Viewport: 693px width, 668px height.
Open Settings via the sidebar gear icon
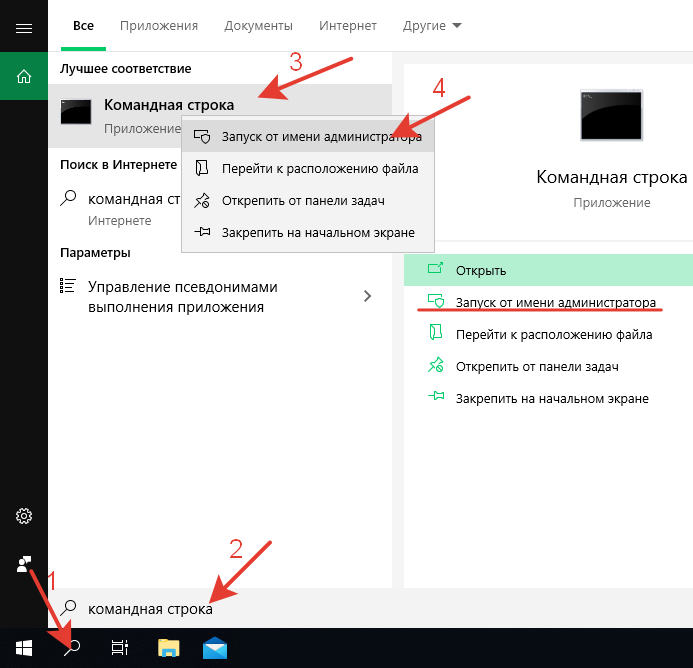24,516
